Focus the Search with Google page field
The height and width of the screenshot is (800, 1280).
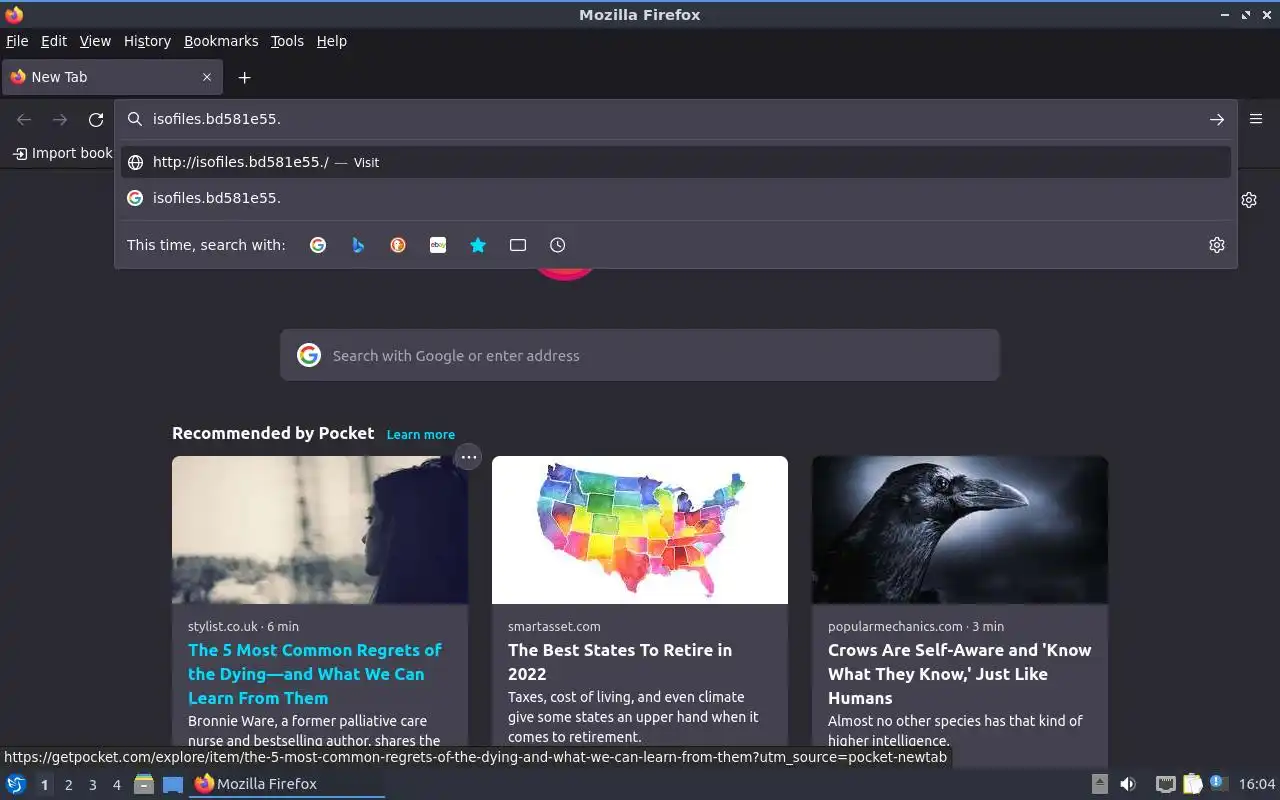tap(640, 355)
